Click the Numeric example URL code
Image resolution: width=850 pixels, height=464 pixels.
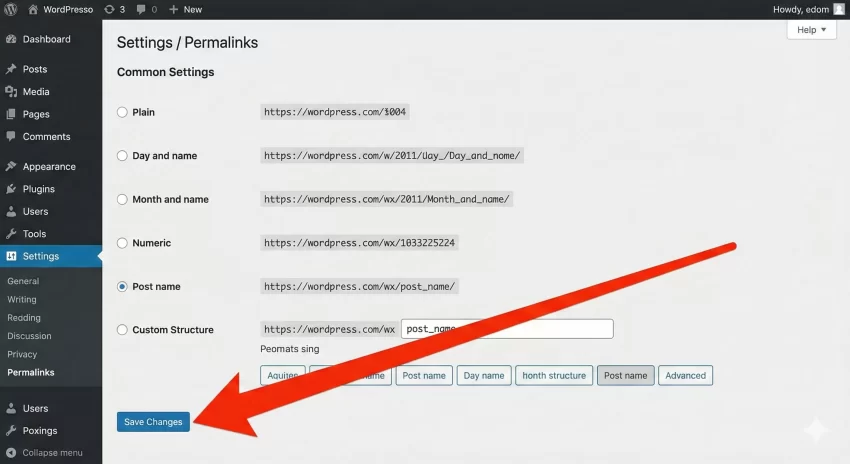pyautogui.click(x=359, y=243)
